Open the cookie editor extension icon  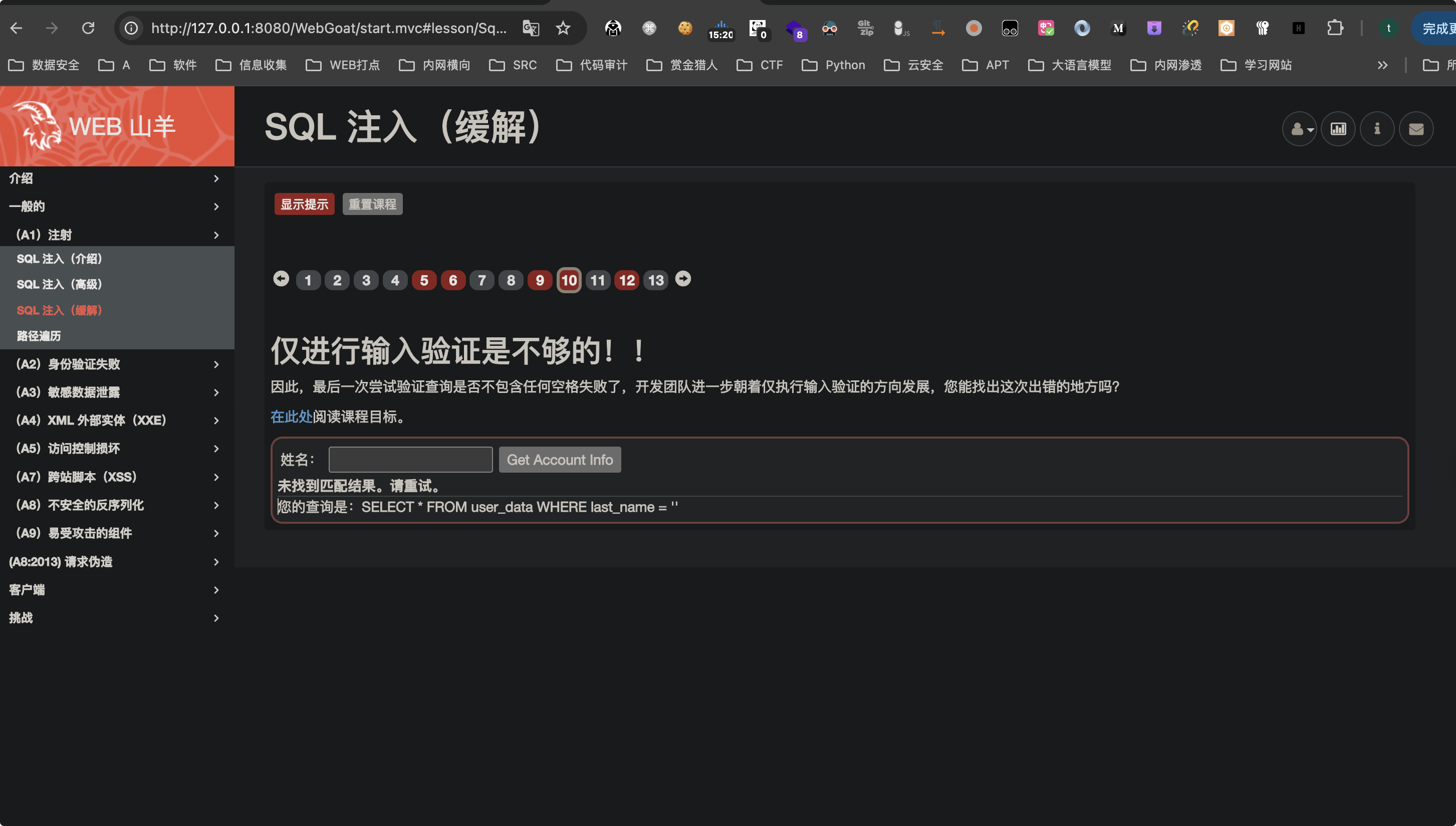click(x=685, y=28)
